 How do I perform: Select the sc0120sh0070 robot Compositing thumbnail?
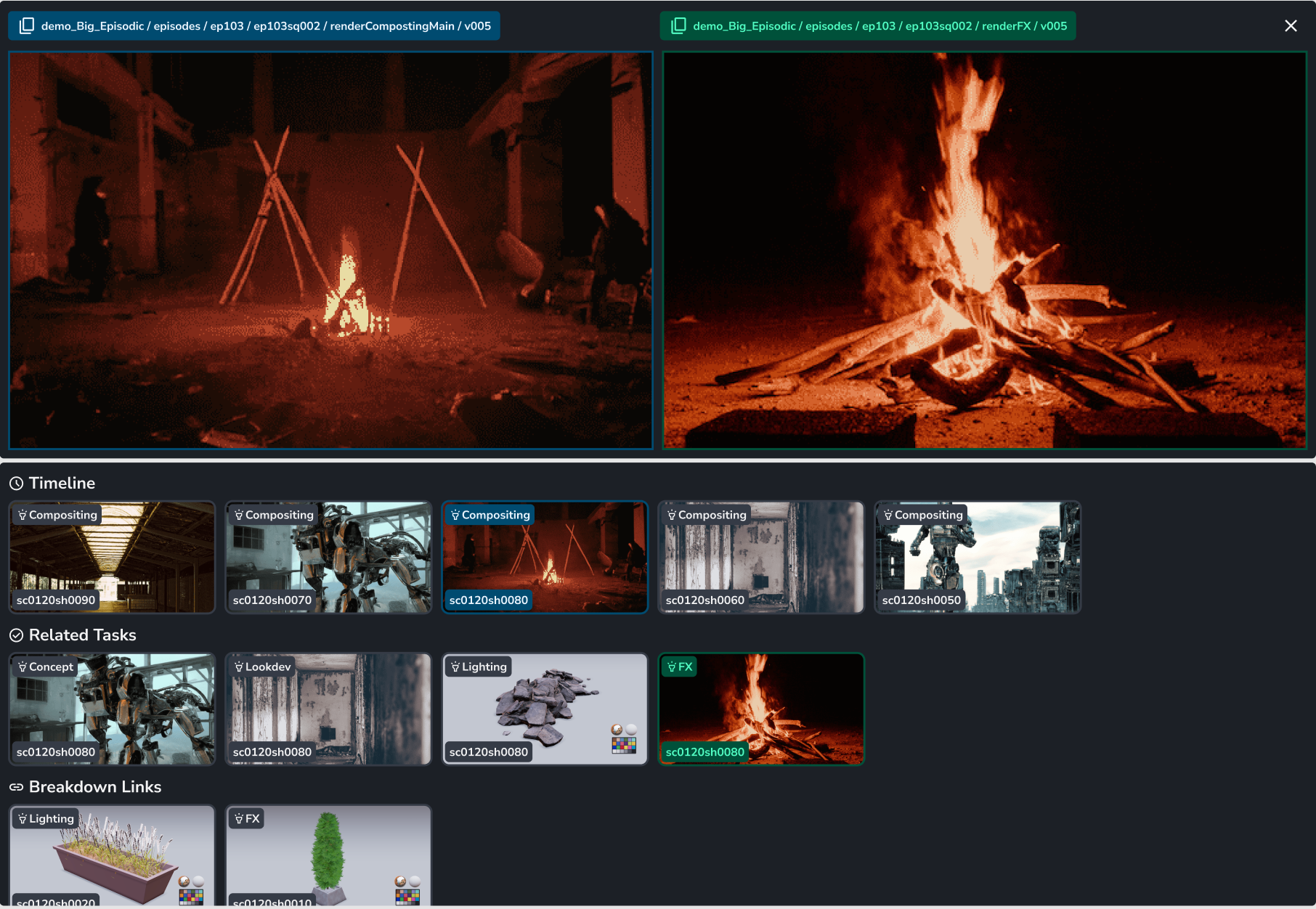point(328,558)
